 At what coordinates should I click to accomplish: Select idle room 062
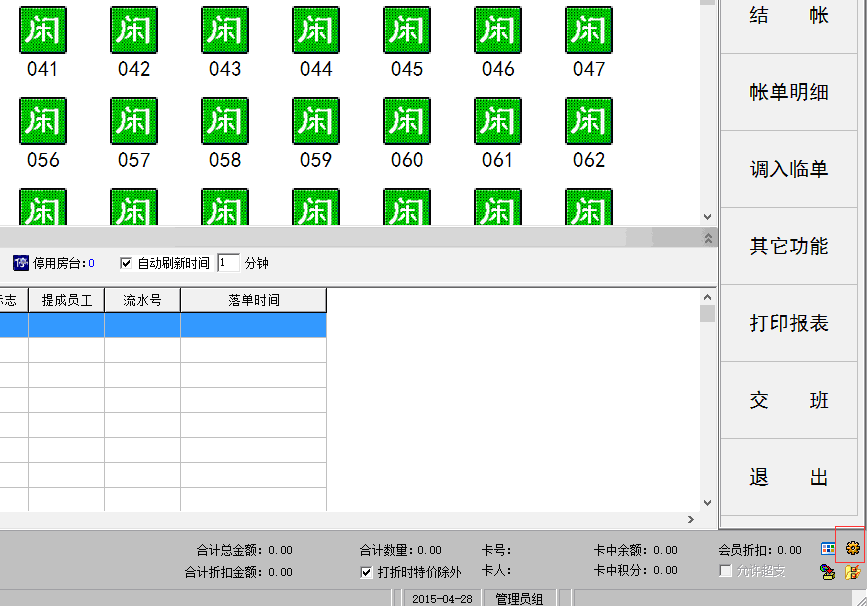[589, 121]
